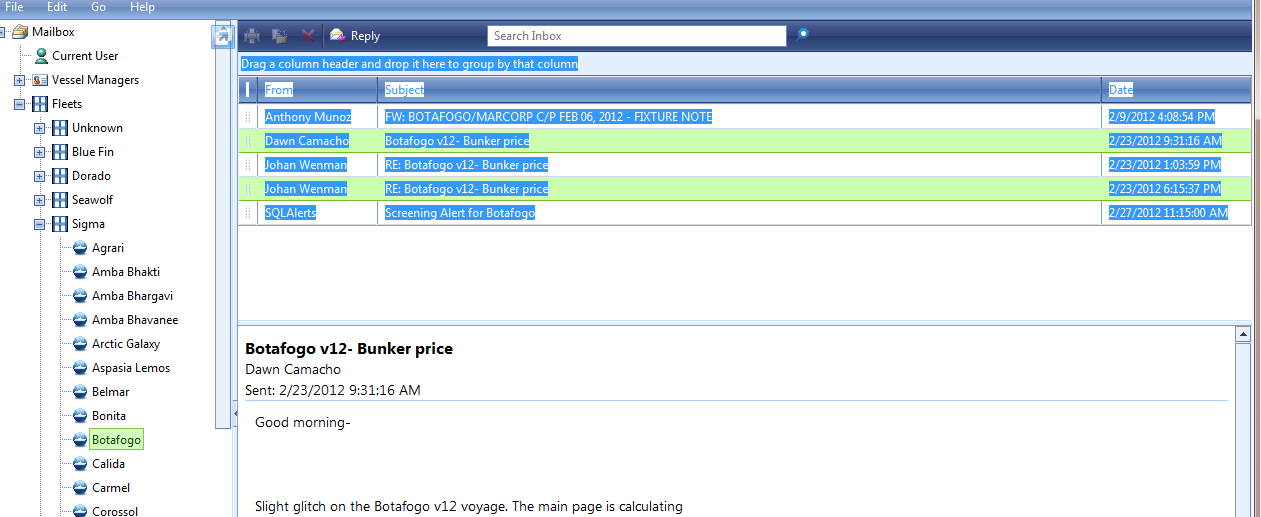Click the ship icon beside Belmar
Screen dimensions: 1261x517
pos(80,392)
